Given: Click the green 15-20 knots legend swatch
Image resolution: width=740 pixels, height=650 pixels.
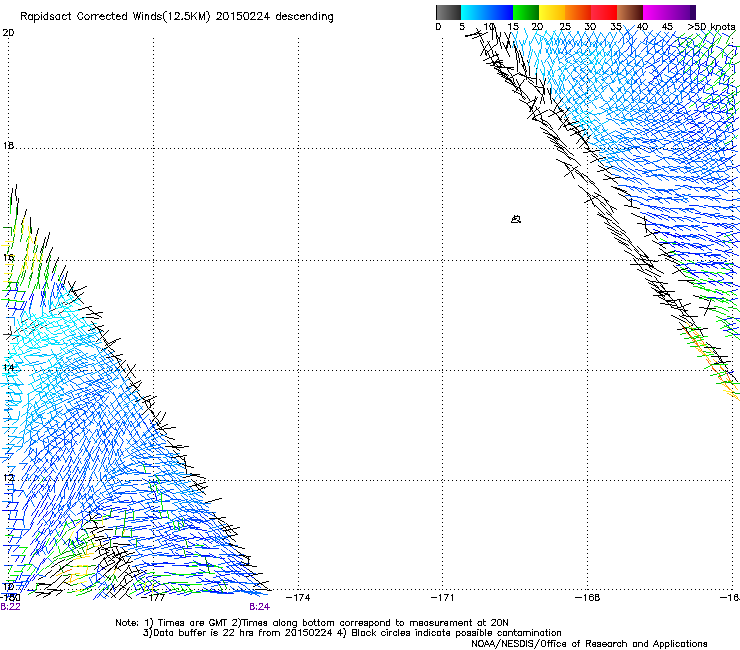Looking at the screenshot, I should point(526,12).
